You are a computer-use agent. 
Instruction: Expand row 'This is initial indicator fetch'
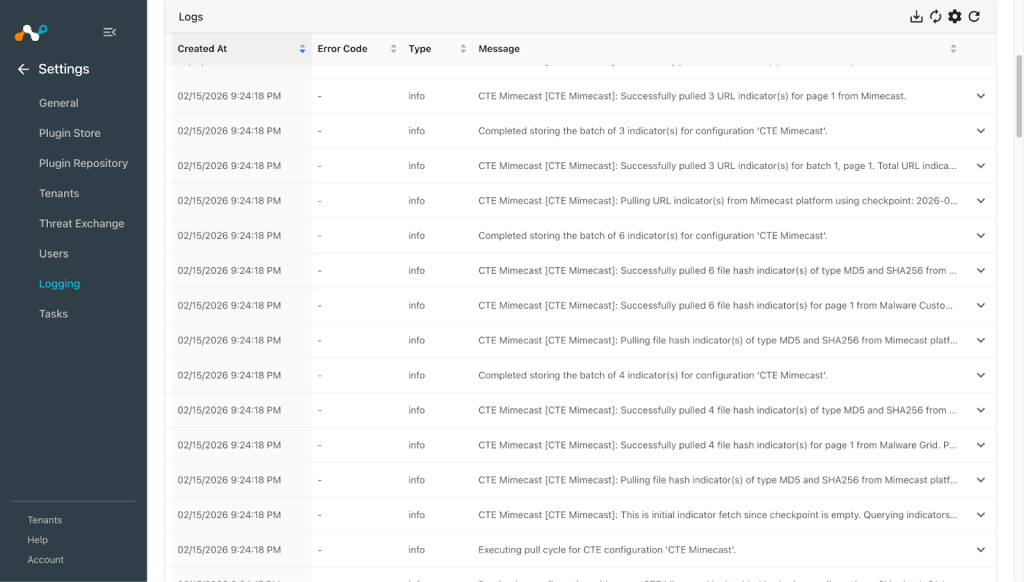[x=981, y=515]
